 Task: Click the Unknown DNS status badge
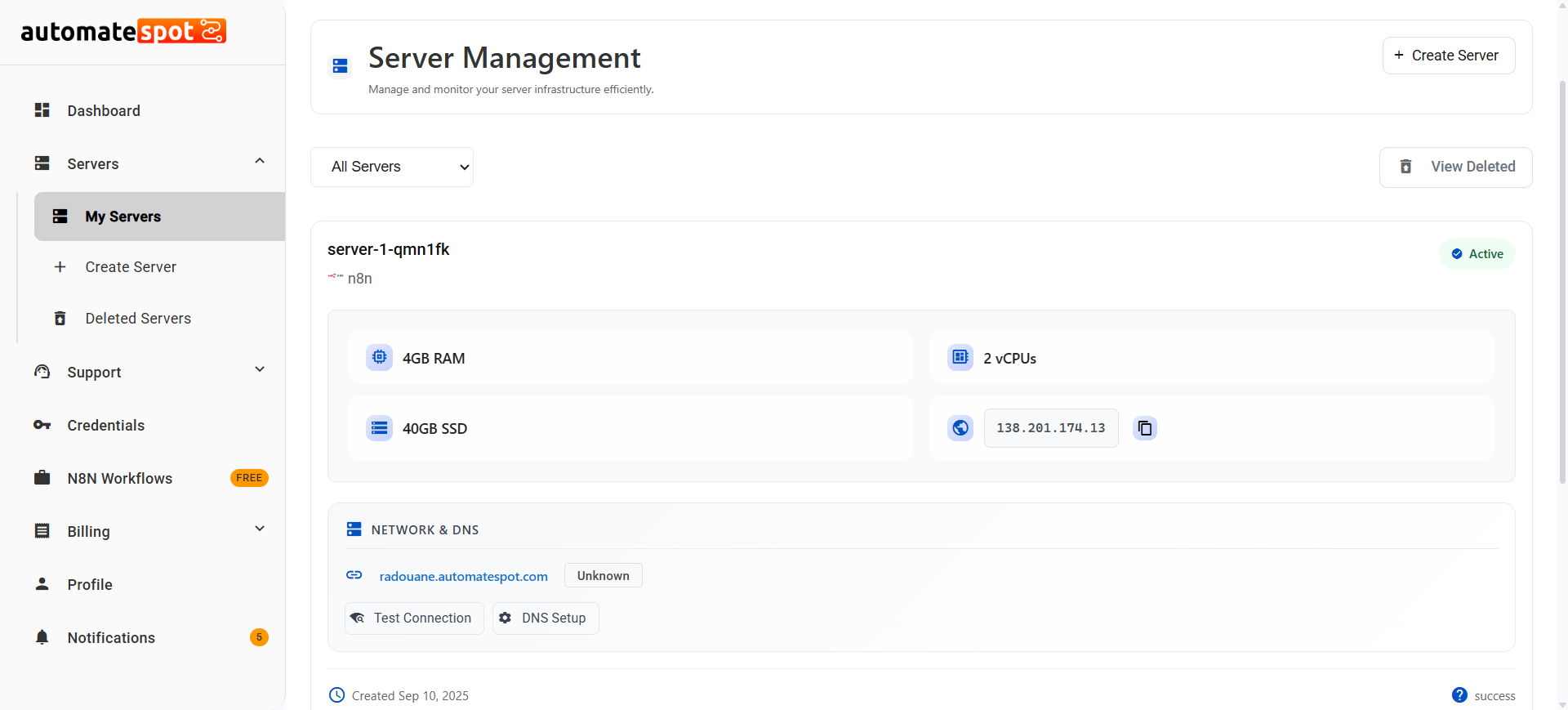click(x=604, y=575)
